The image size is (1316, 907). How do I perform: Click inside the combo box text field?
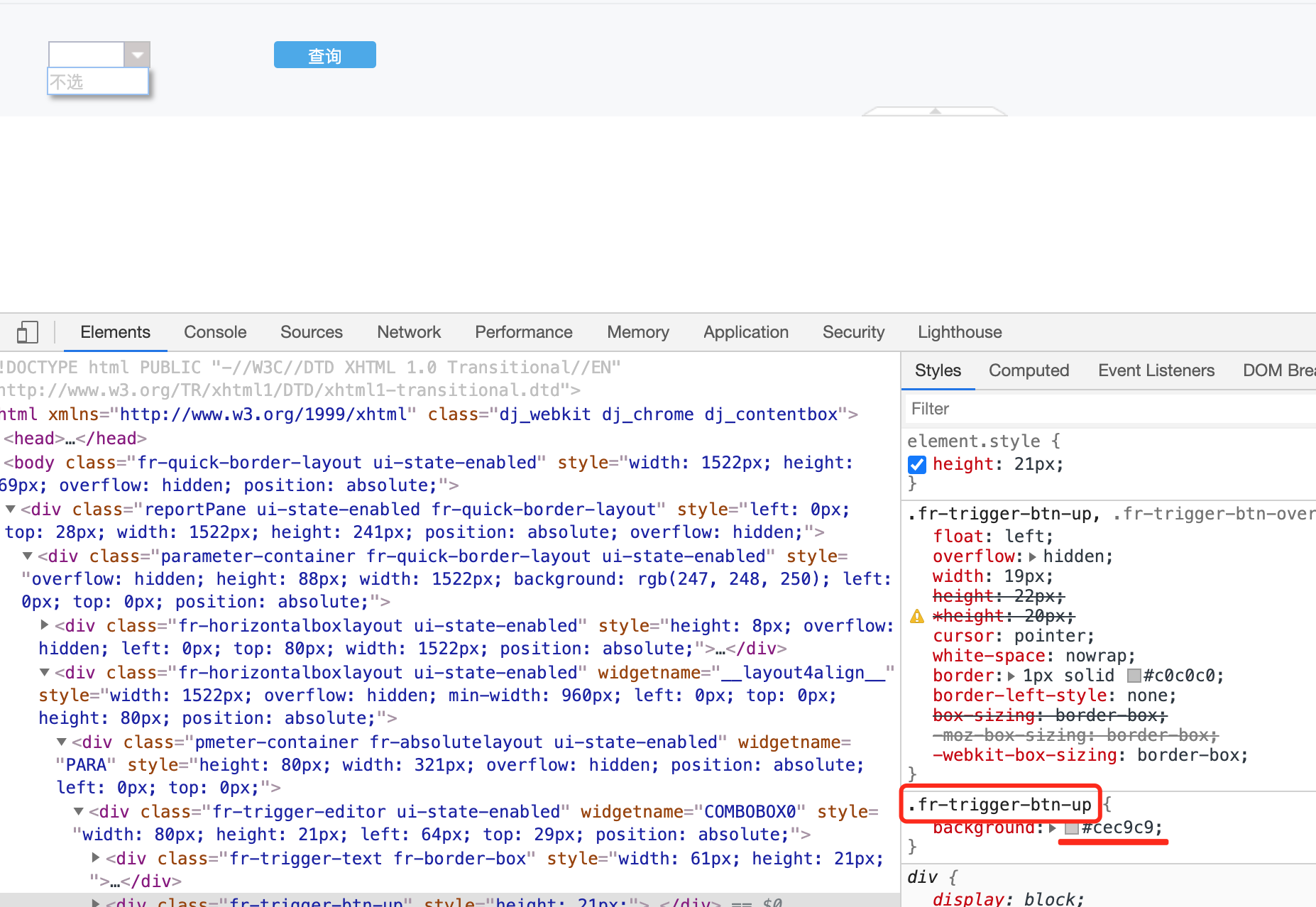(87, 54)
